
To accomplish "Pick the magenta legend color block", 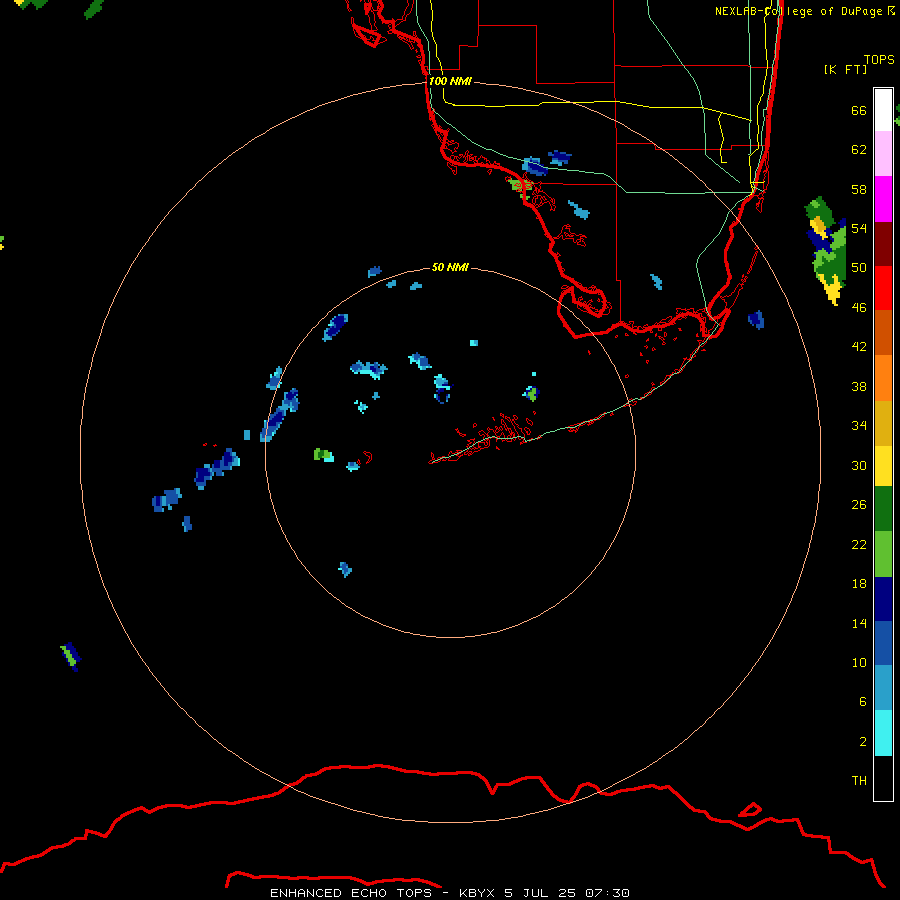I will tap(883, 199).
